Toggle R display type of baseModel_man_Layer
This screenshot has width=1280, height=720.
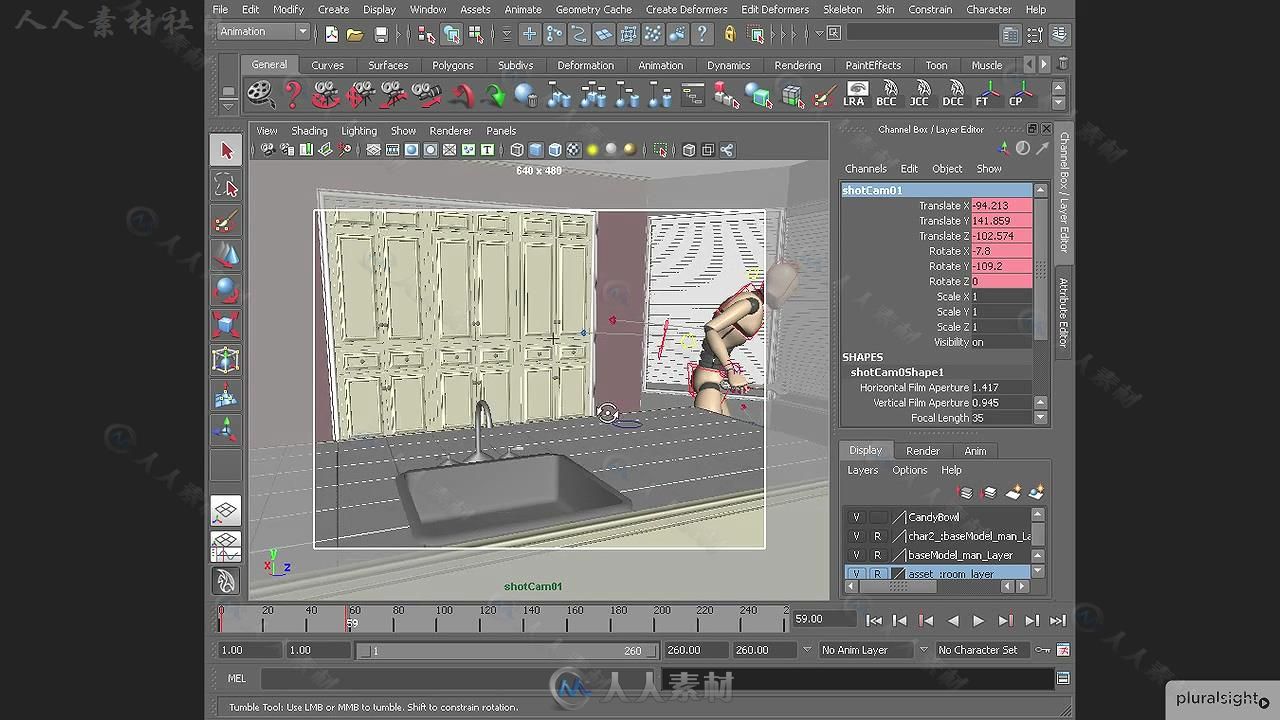click(877, 555)
